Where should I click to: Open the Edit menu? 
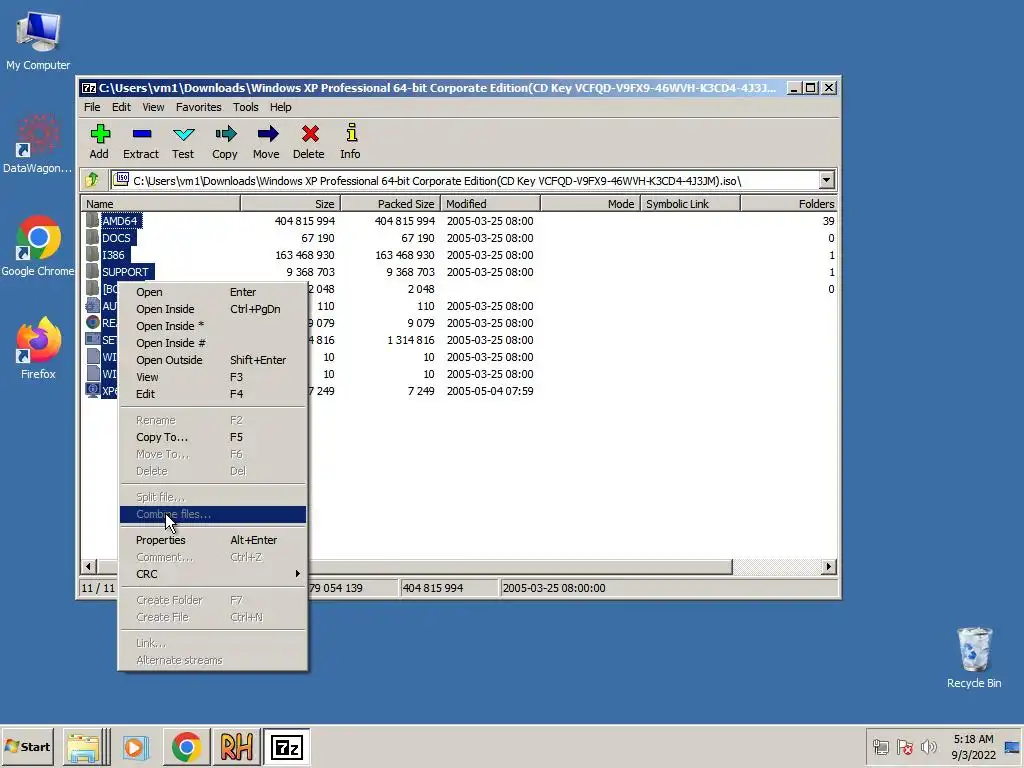121,107
